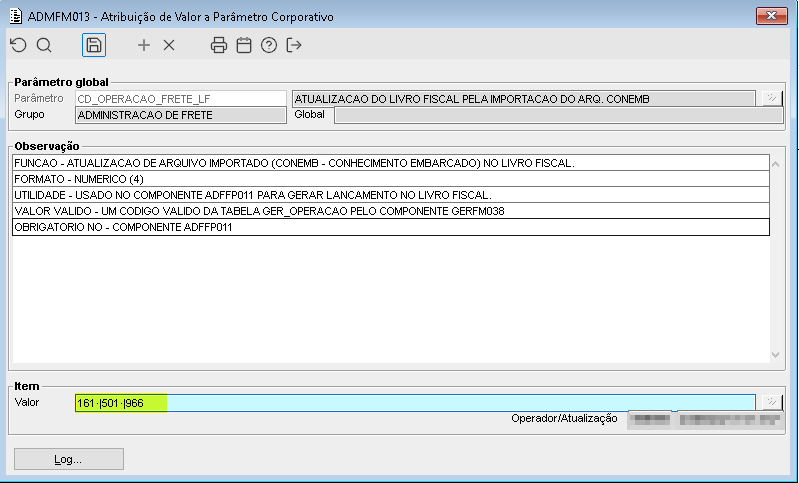Click the Log... button
This screenshot has width=799, height=483.
[69, 459]
